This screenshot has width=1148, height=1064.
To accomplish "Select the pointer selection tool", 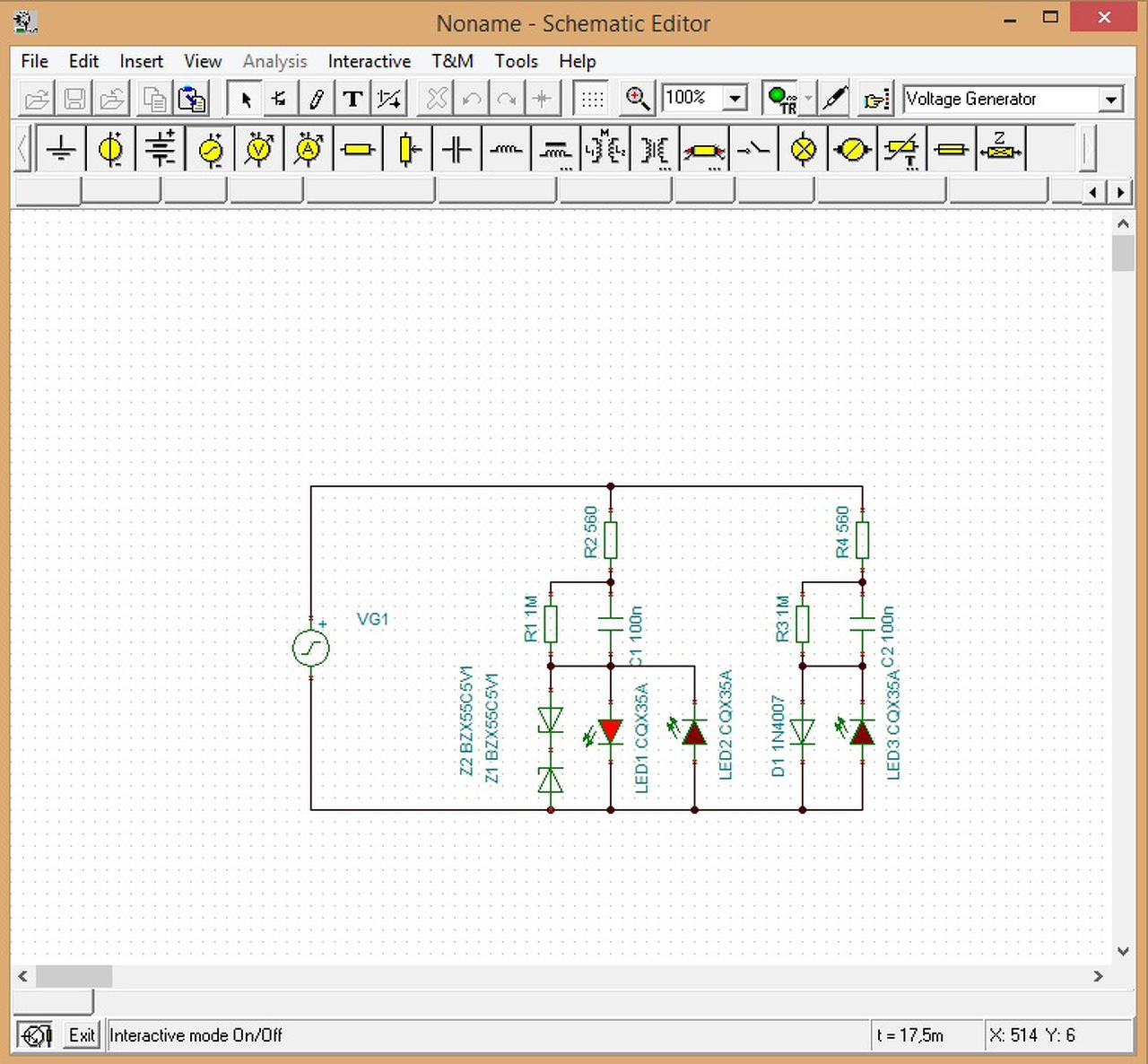I will [x=245, y=99].
